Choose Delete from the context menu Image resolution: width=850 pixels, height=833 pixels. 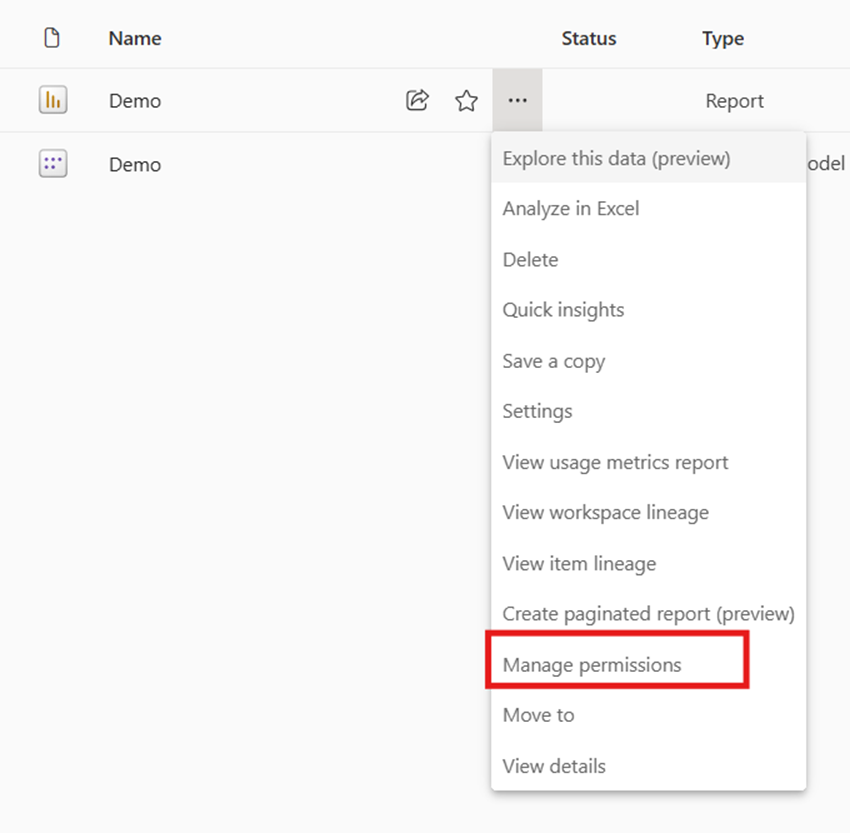[x=648, y=260]
